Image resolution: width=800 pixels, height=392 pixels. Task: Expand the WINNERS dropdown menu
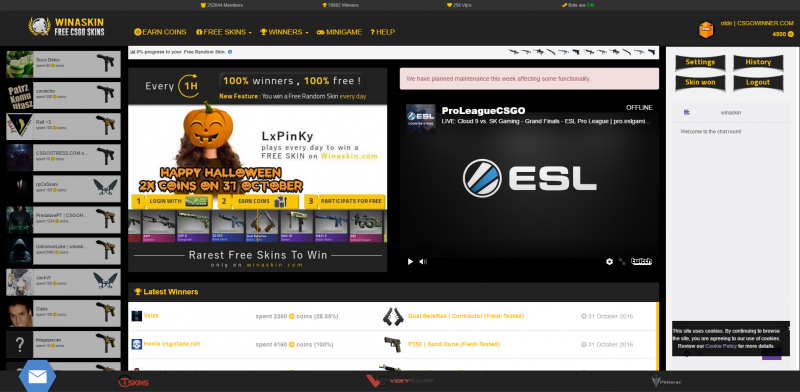click(x=284, y=32)
